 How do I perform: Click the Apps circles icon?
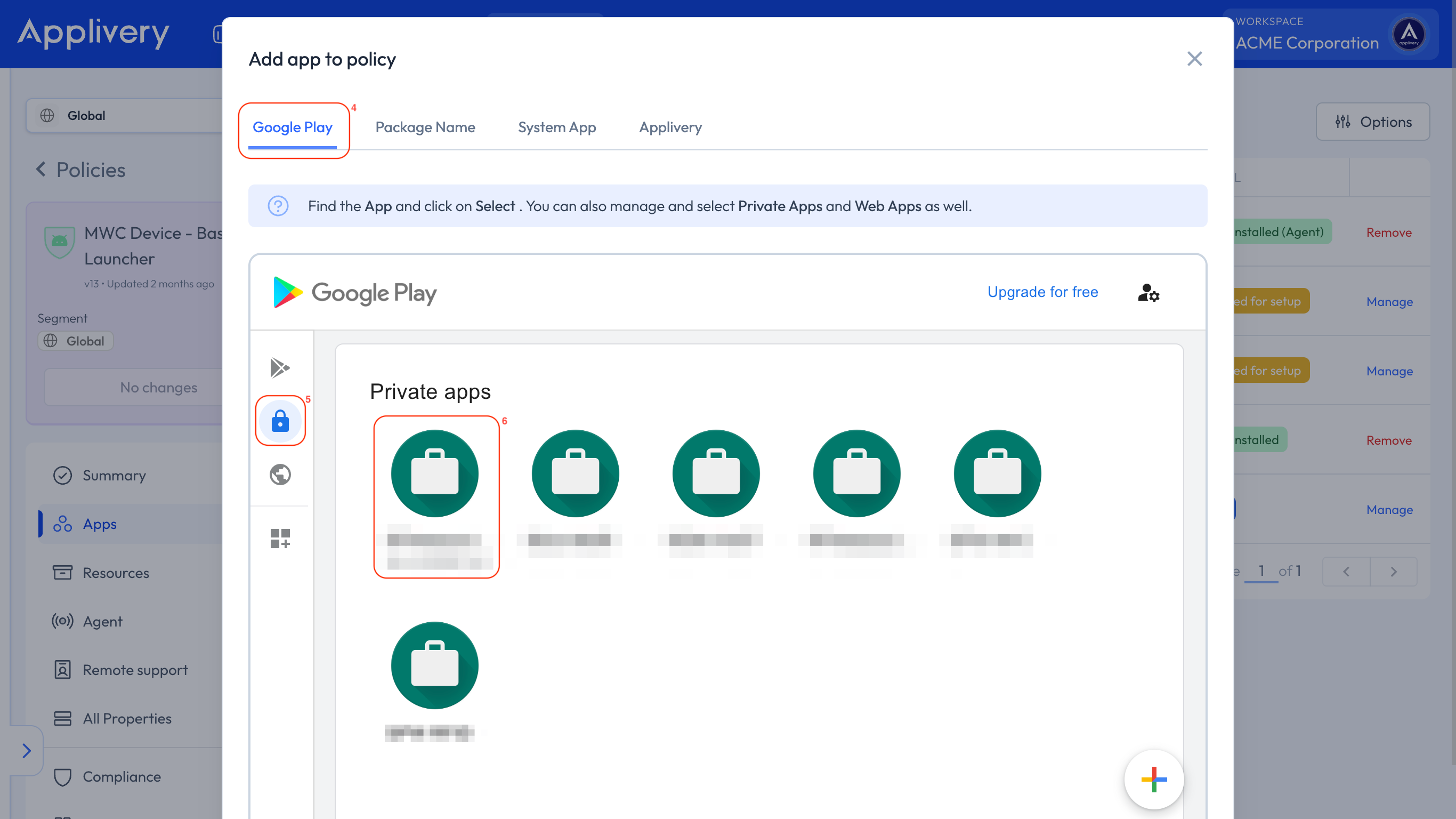pyautogui.click(x=62, y=524)
